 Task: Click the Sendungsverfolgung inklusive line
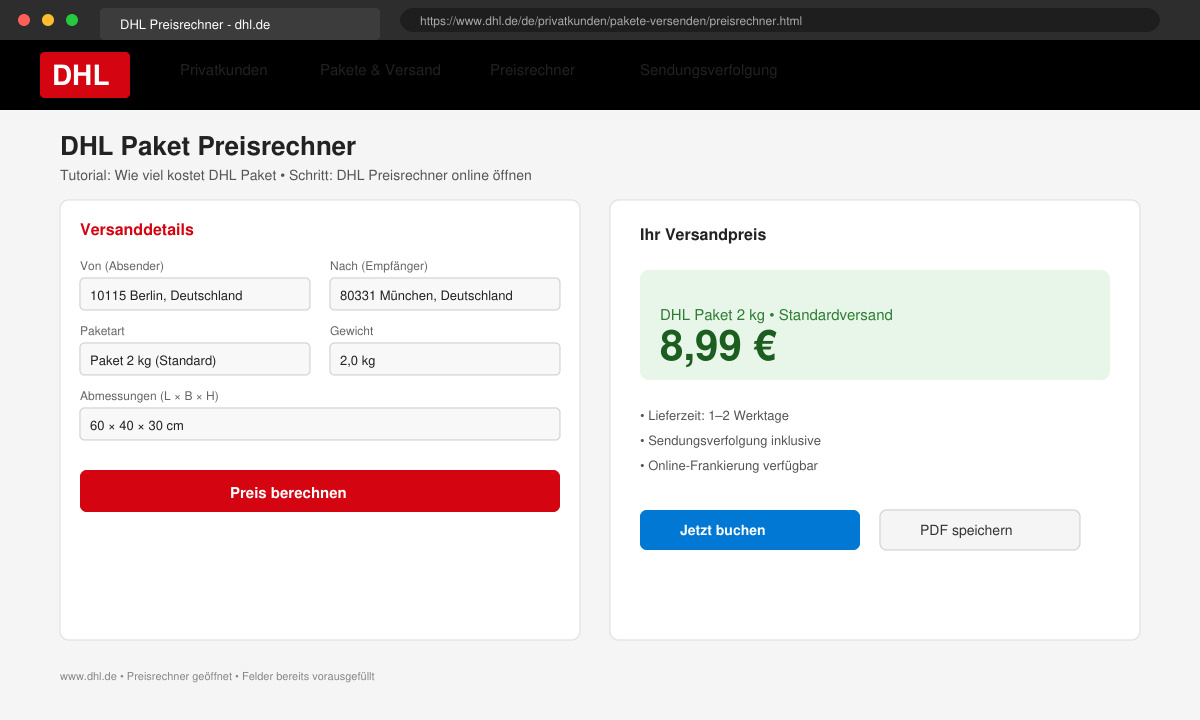point(730,440)
